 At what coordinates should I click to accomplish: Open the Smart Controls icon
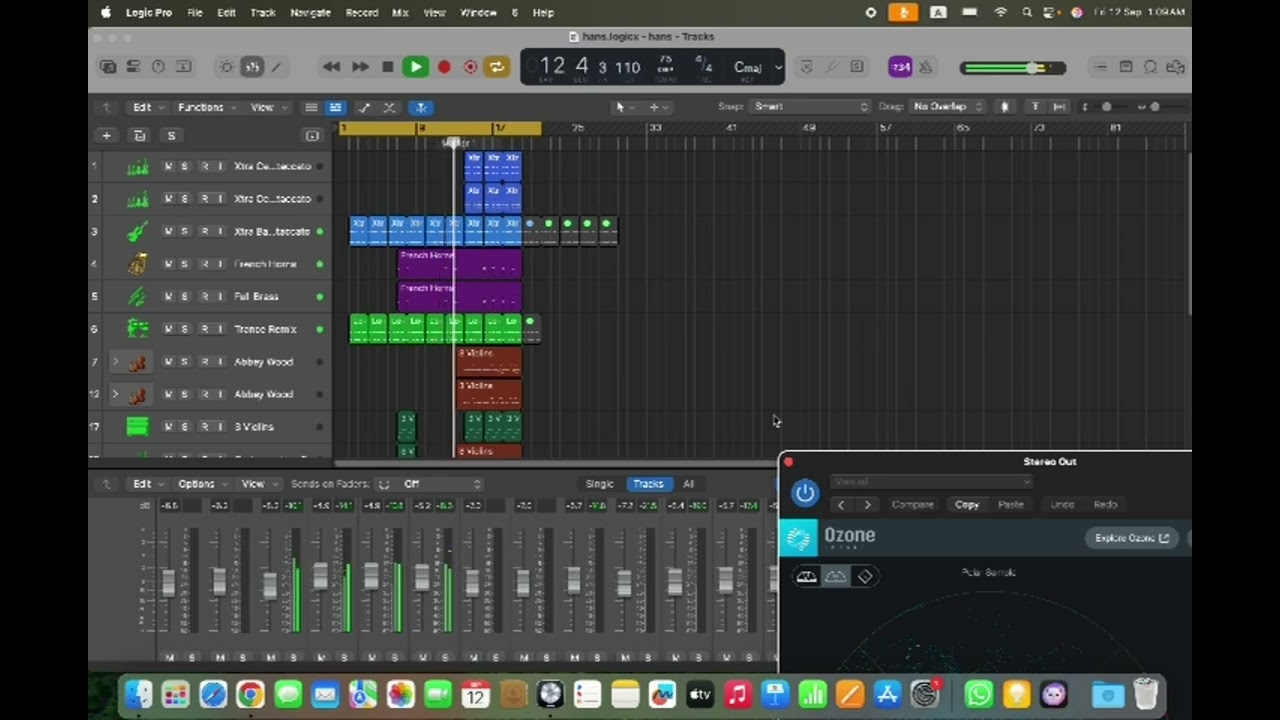tap(226, 67)
